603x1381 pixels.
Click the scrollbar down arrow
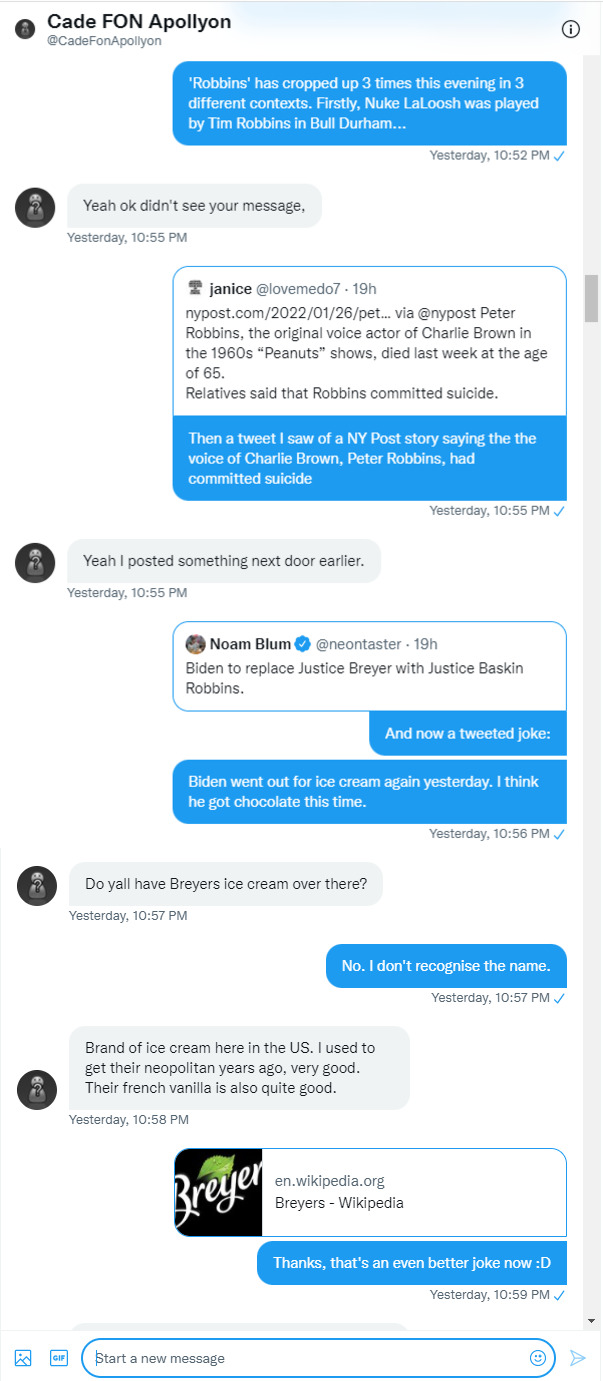(x=592, y=1320)
